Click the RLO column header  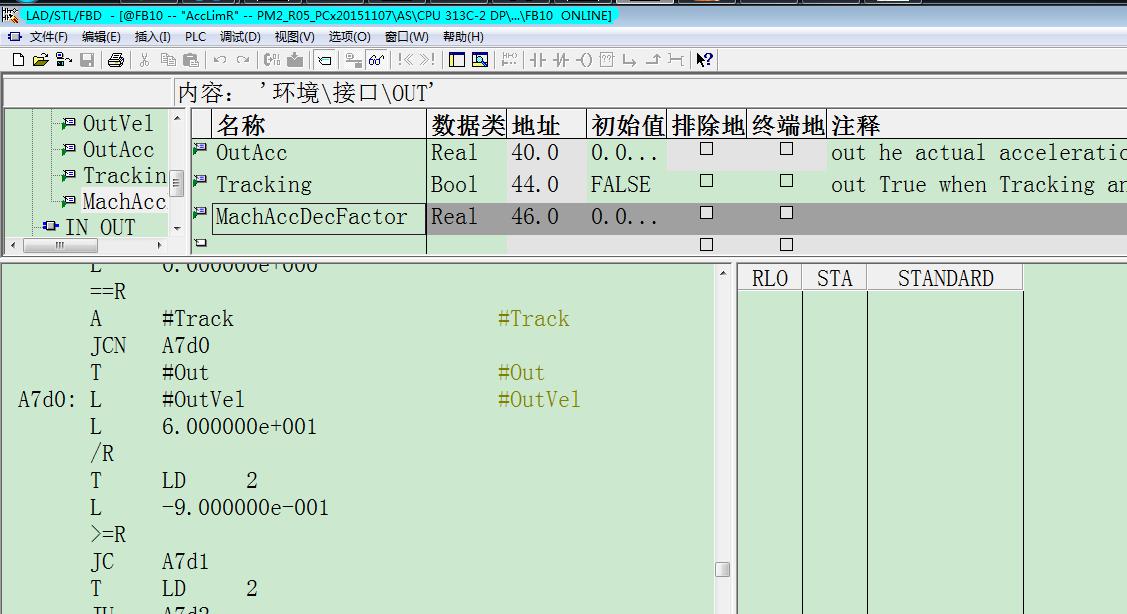(770, 278)
